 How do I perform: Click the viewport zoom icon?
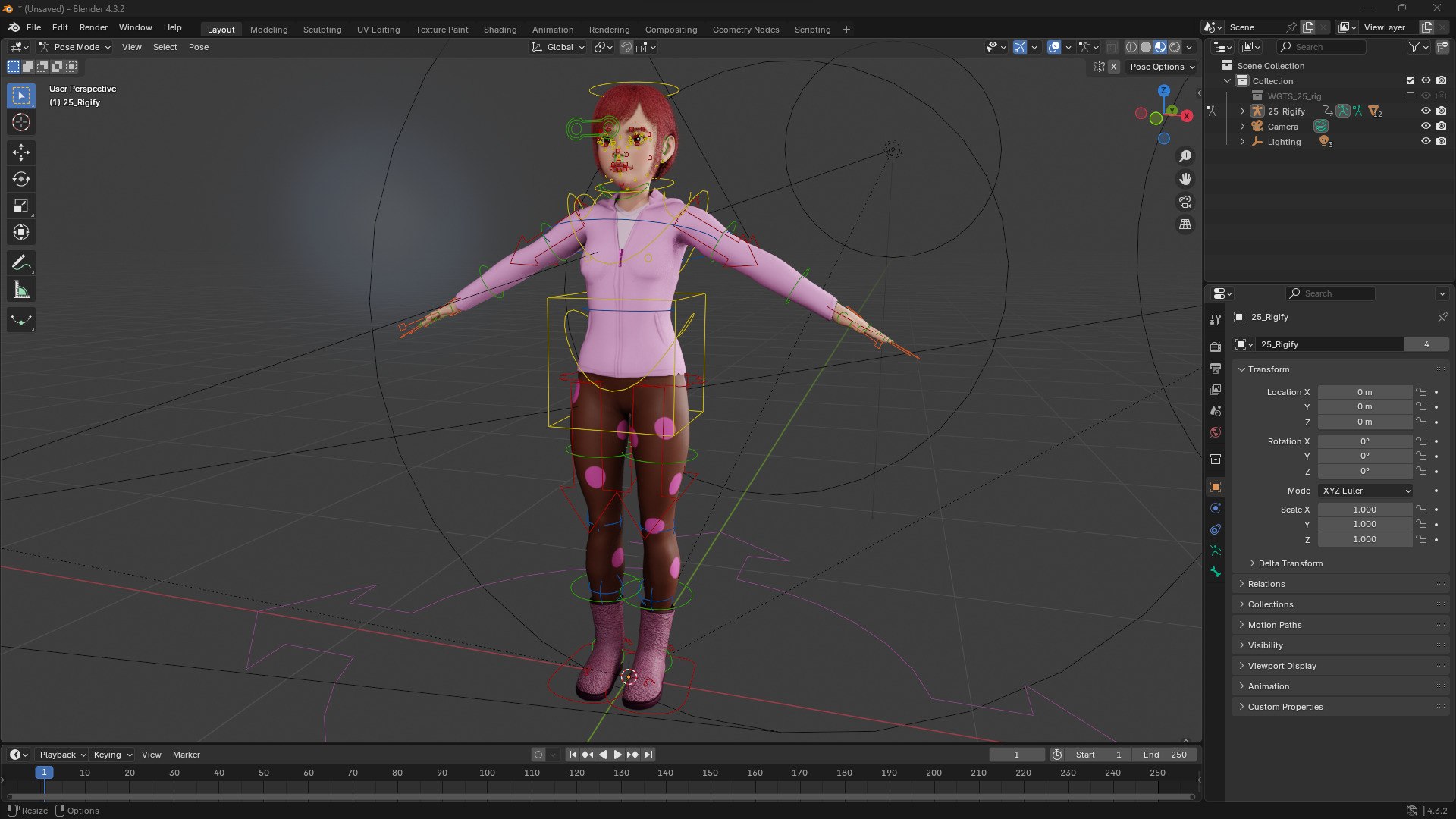[x=1185, y=156]
